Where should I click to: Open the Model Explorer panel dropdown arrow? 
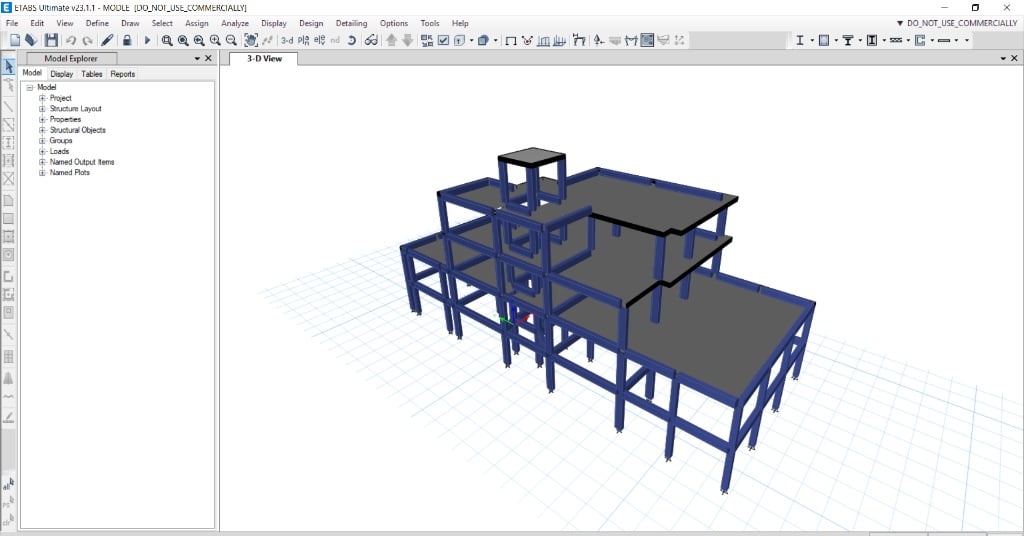tap(197, 59)
